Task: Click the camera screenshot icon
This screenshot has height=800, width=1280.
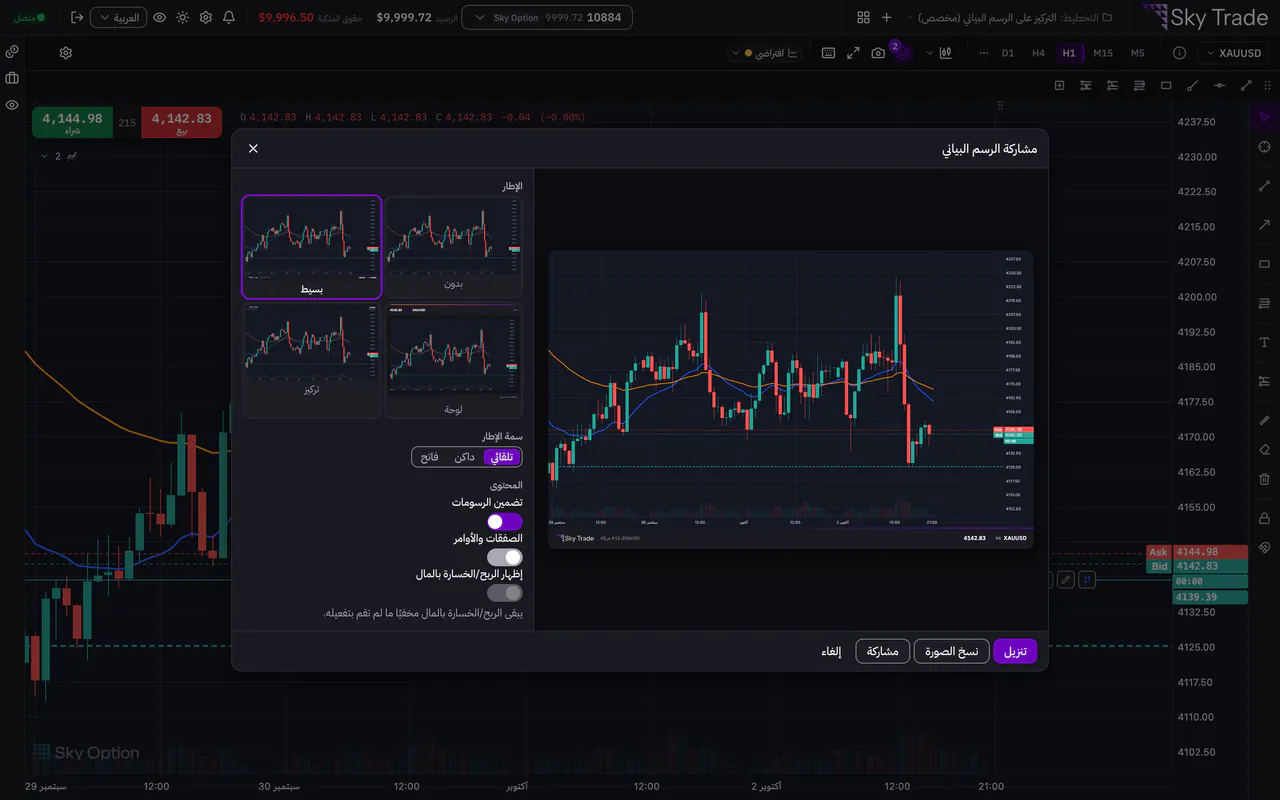Action: point(878,53)
